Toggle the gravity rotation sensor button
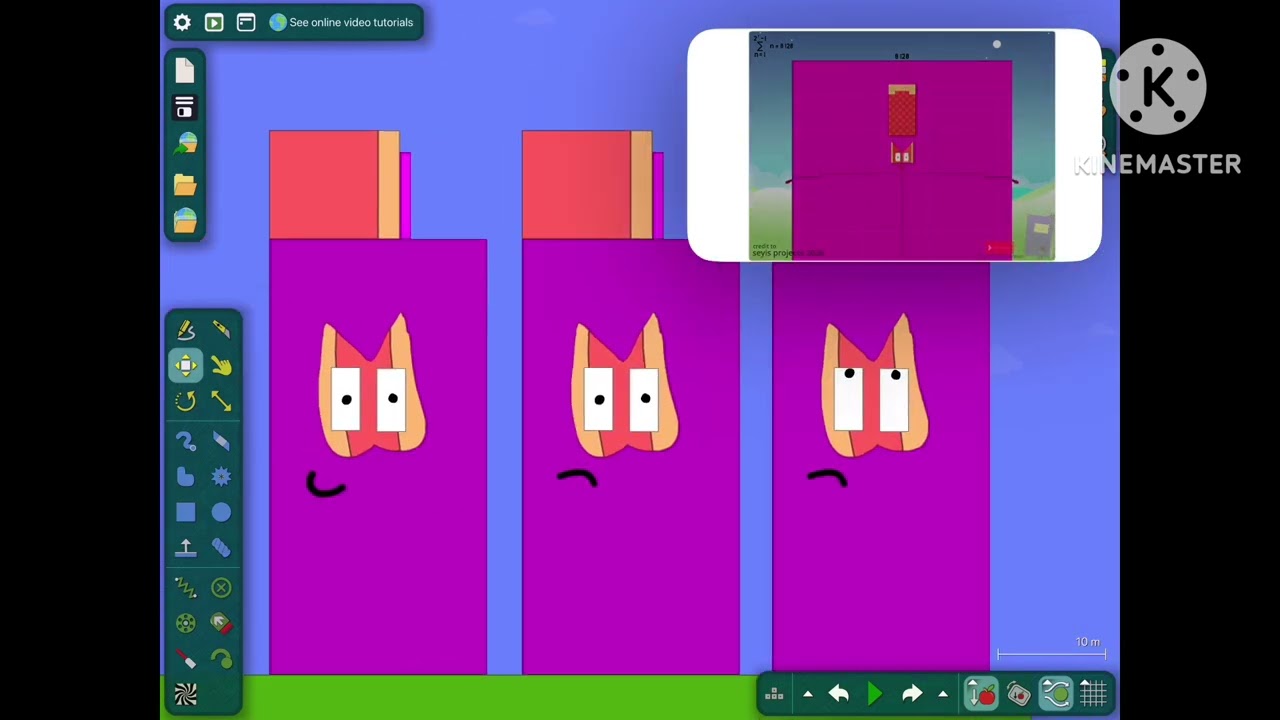The height and width of the screenshot is (720, 1280). click(1018, 693)
